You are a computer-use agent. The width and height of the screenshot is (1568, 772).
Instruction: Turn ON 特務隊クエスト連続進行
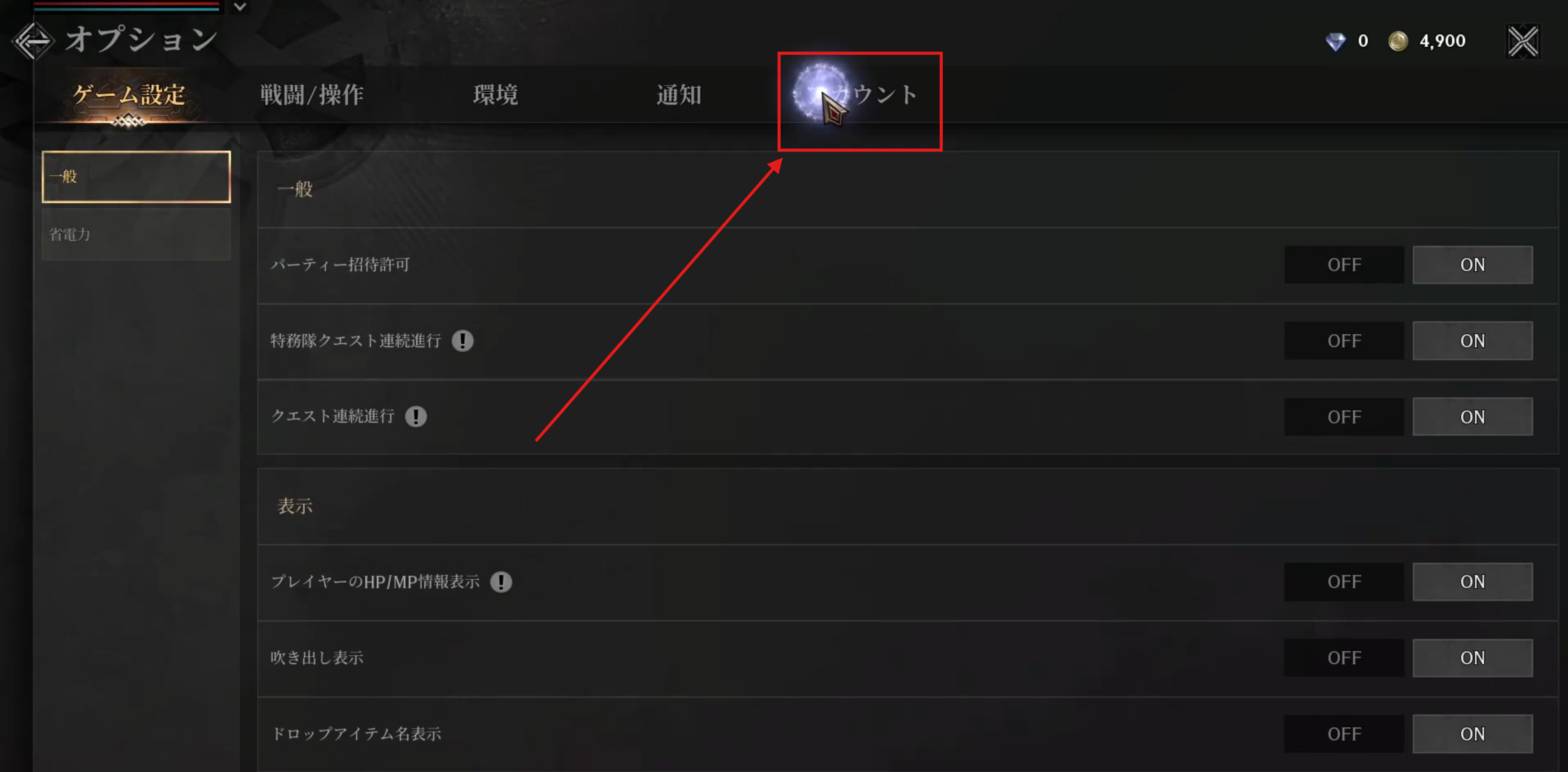1473,341
